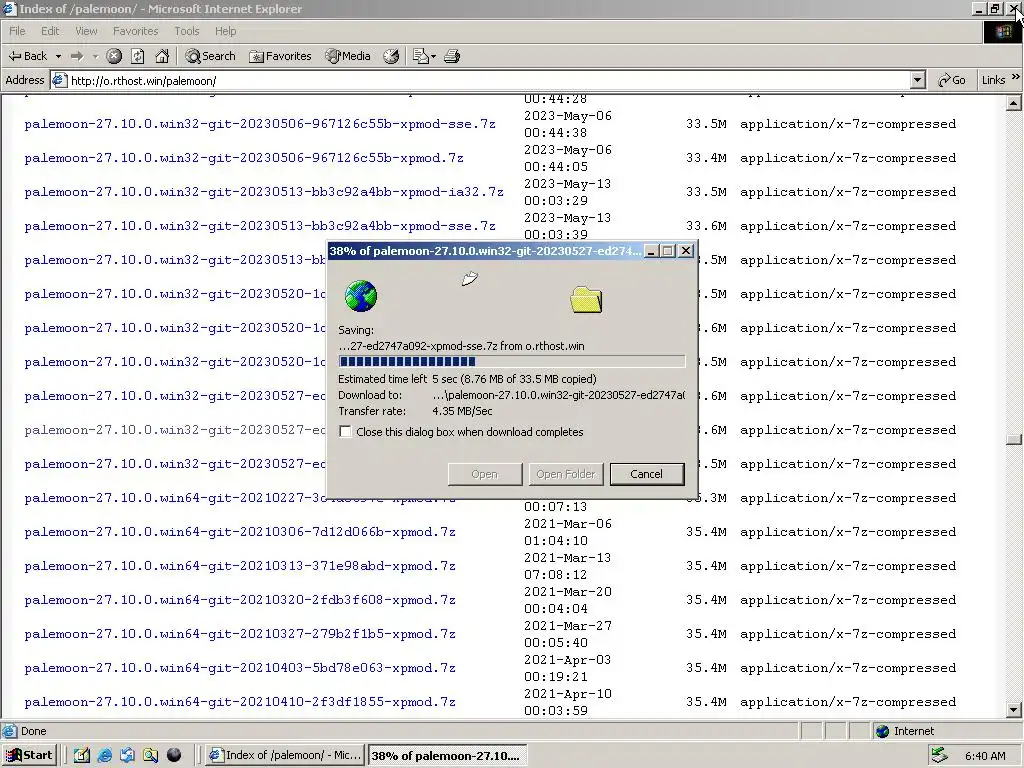Click date '2021-Mar-06' in listing
Image resolution: width=1024 pixels, height=768 pixels.
tap(568, 524)
